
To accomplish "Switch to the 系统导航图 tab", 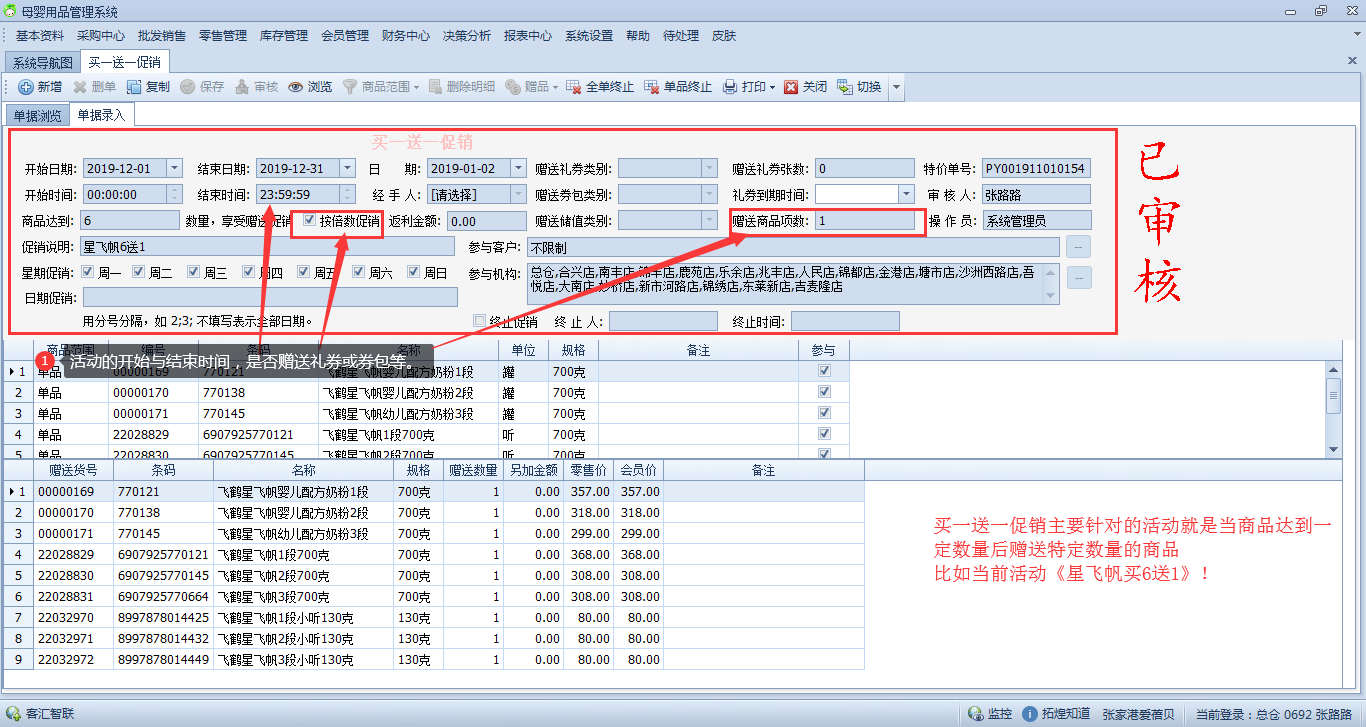I will tap(42, 62).
